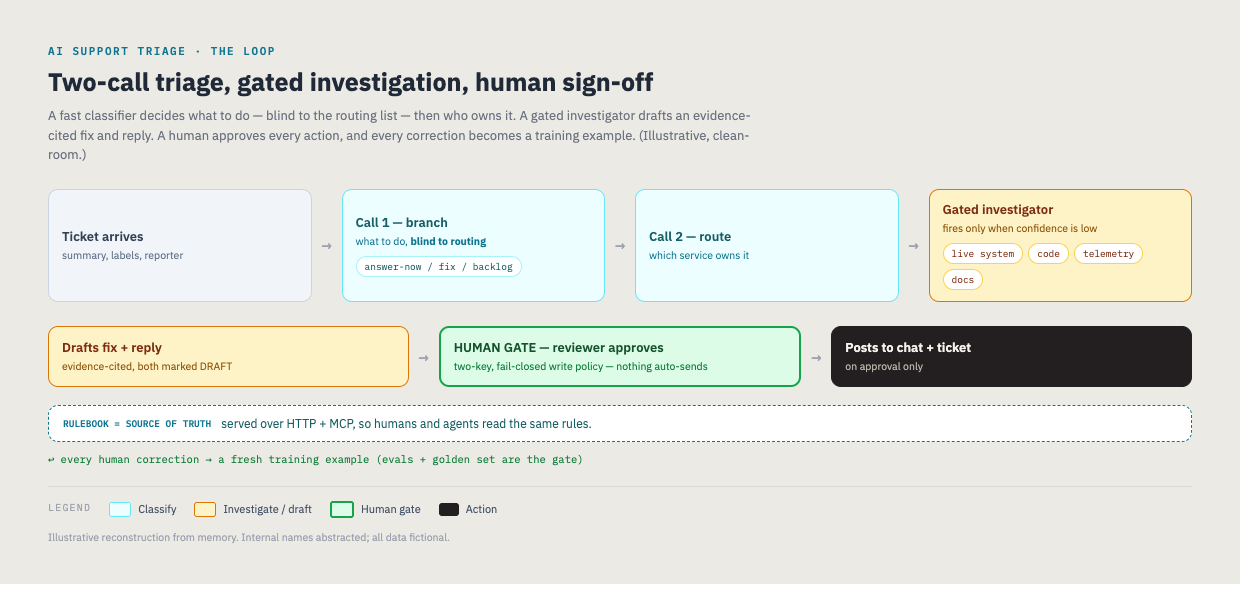Click the Call 2 — route box
Viewport: 1240px width, 590px height.
(767, 246)
